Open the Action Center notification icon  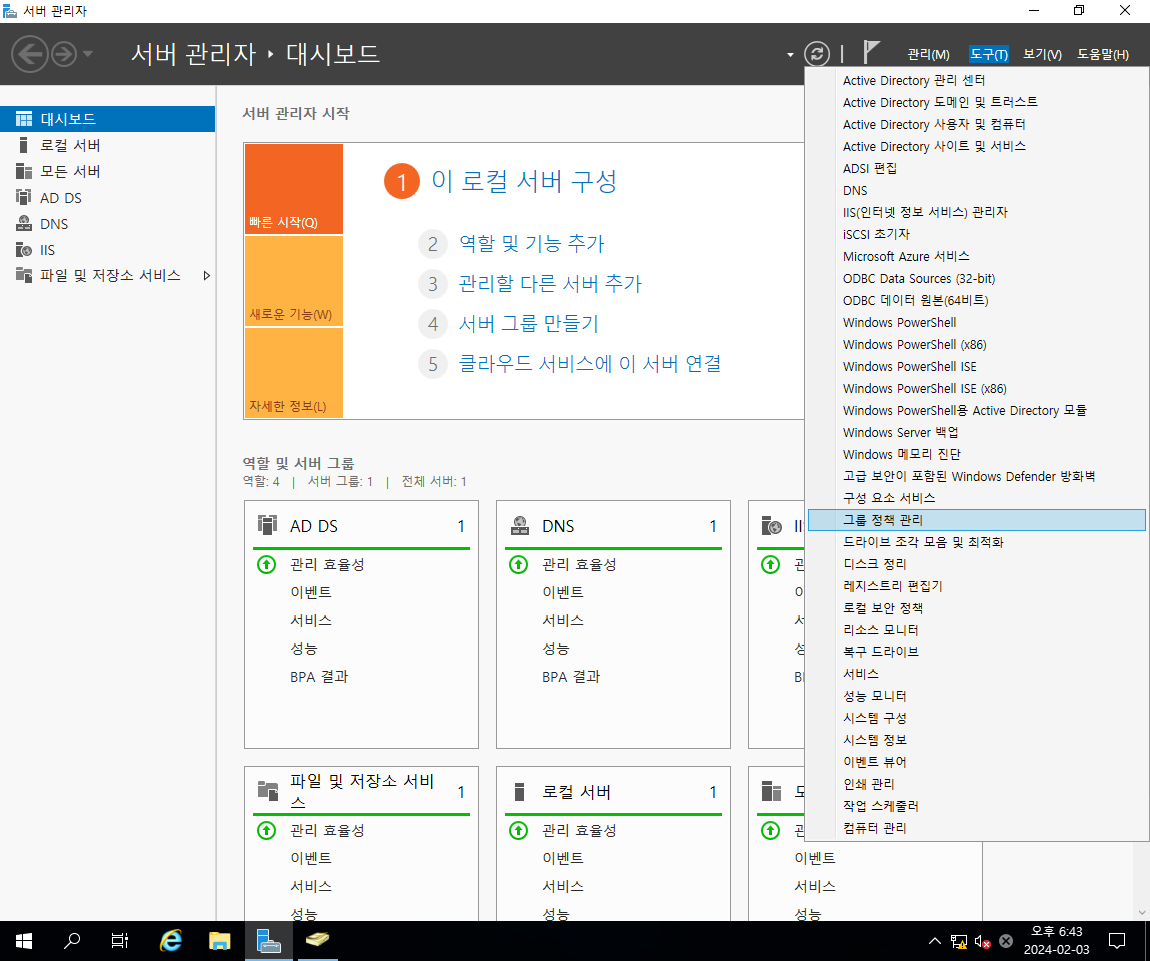(x=1117, y=940)
